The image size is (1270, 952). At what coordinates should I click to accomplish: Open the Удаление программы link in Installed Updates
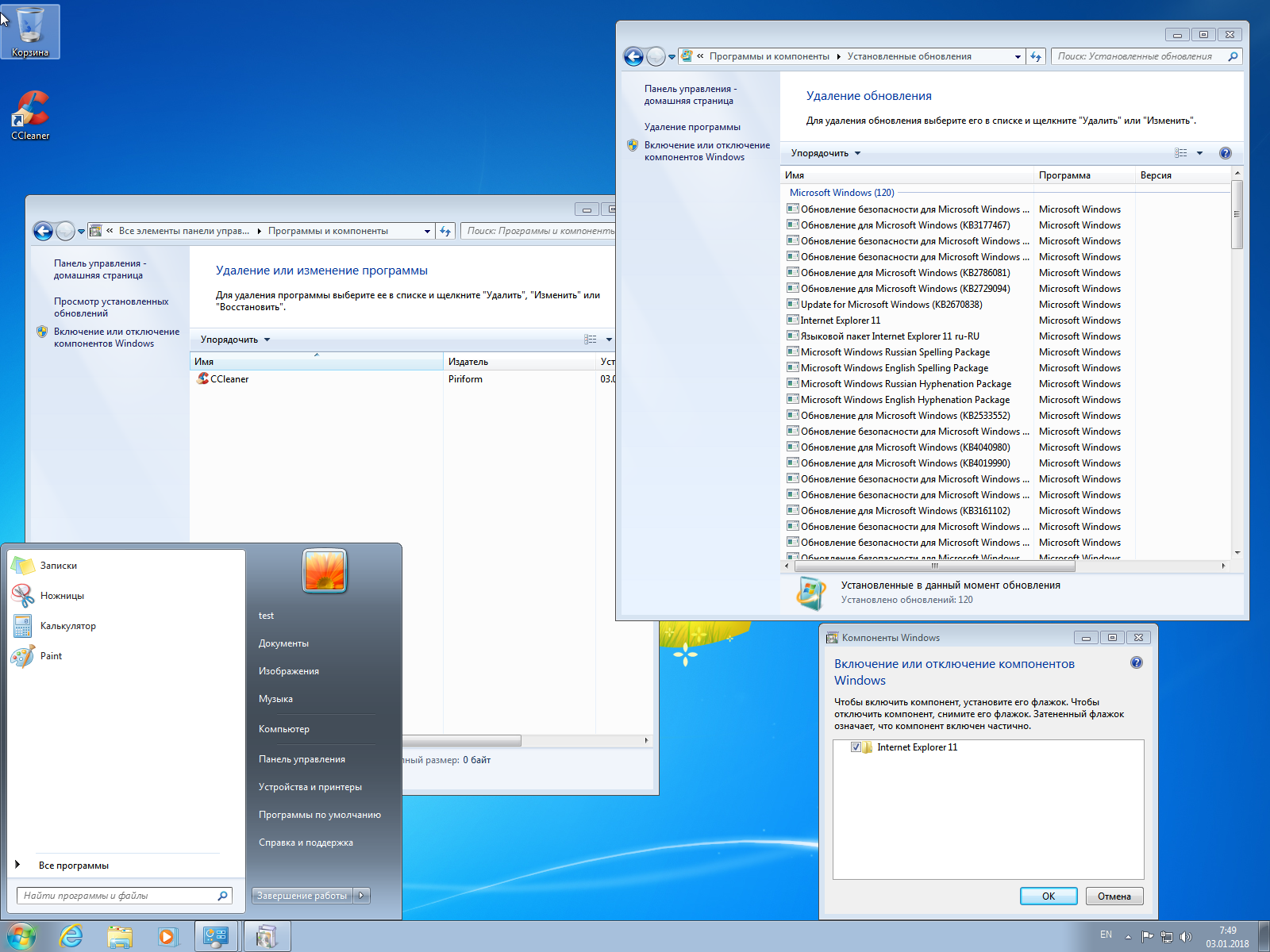pos(692,127)
